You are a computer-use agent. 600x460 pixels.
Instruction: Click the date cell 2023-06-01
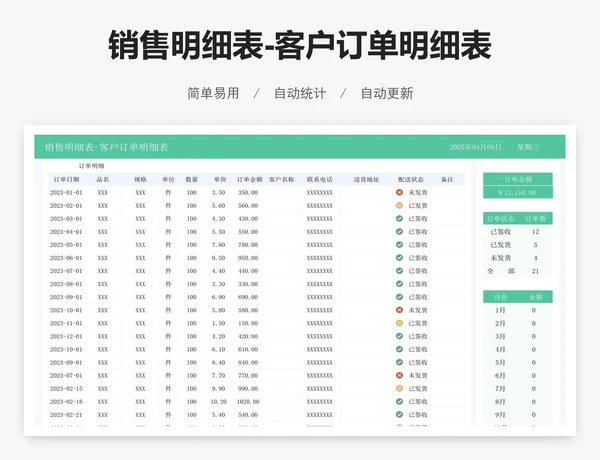point(66,258)
